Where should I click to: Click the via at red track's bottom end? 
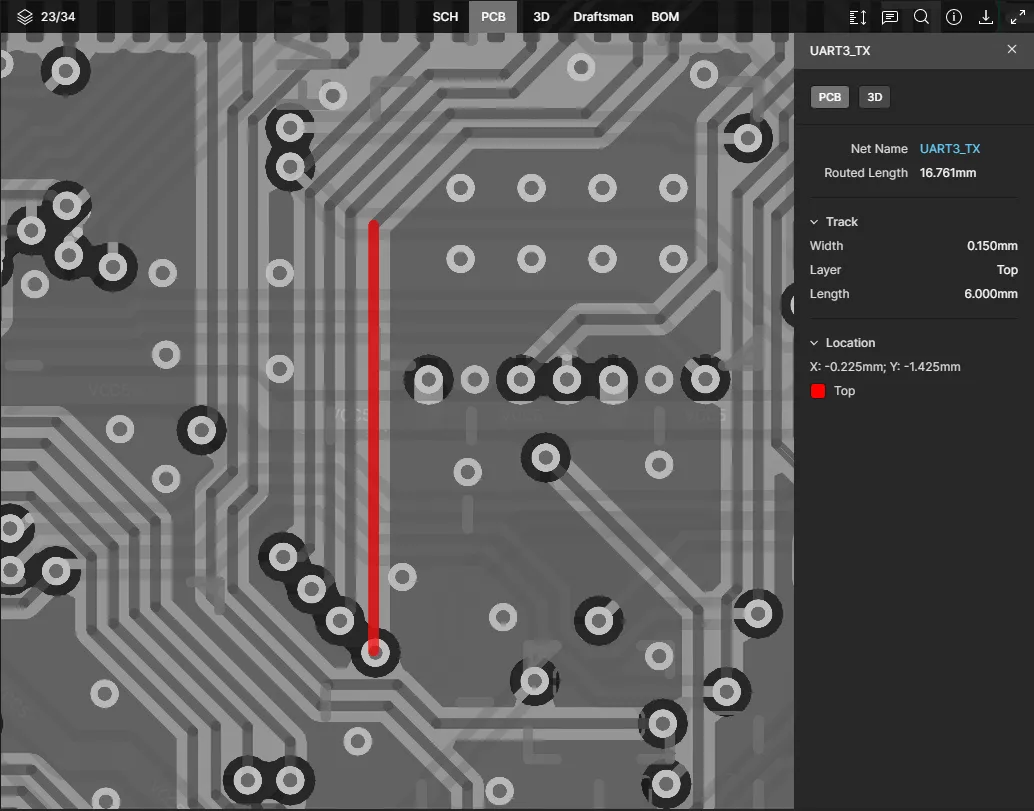(375, 653)
